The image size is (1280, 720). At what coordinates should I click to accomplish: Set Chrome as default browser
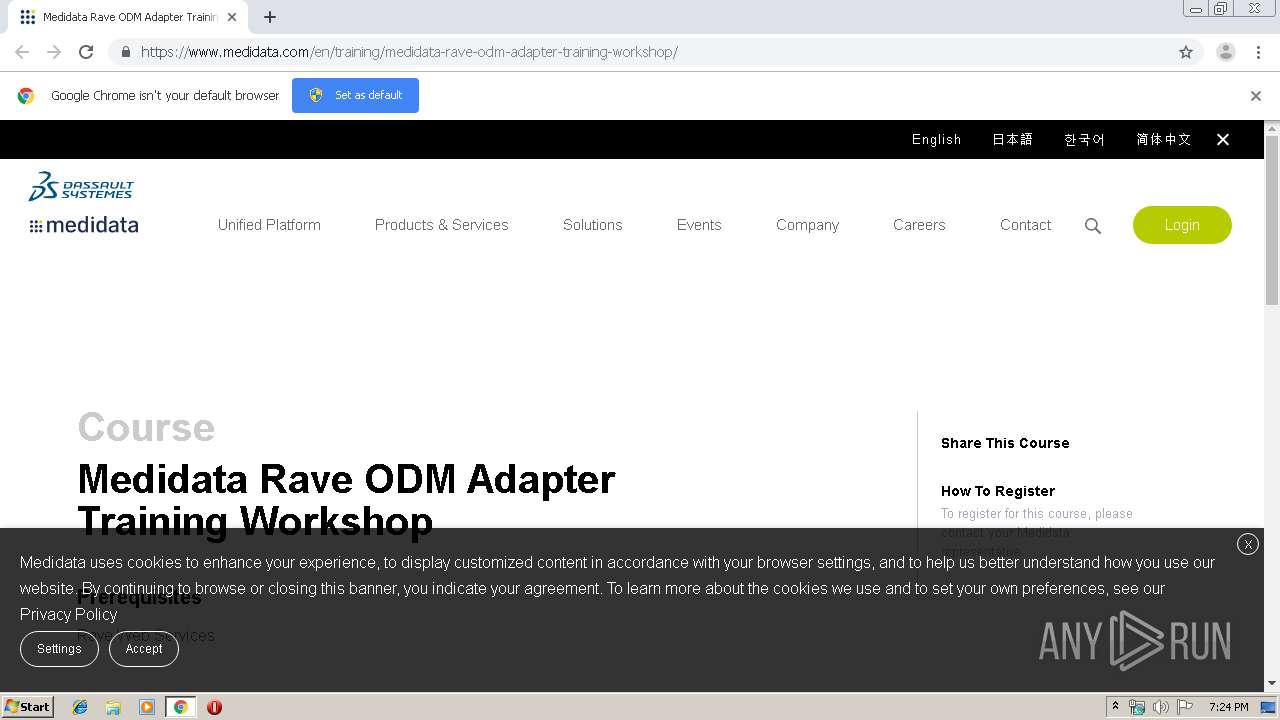coord(355,96)
